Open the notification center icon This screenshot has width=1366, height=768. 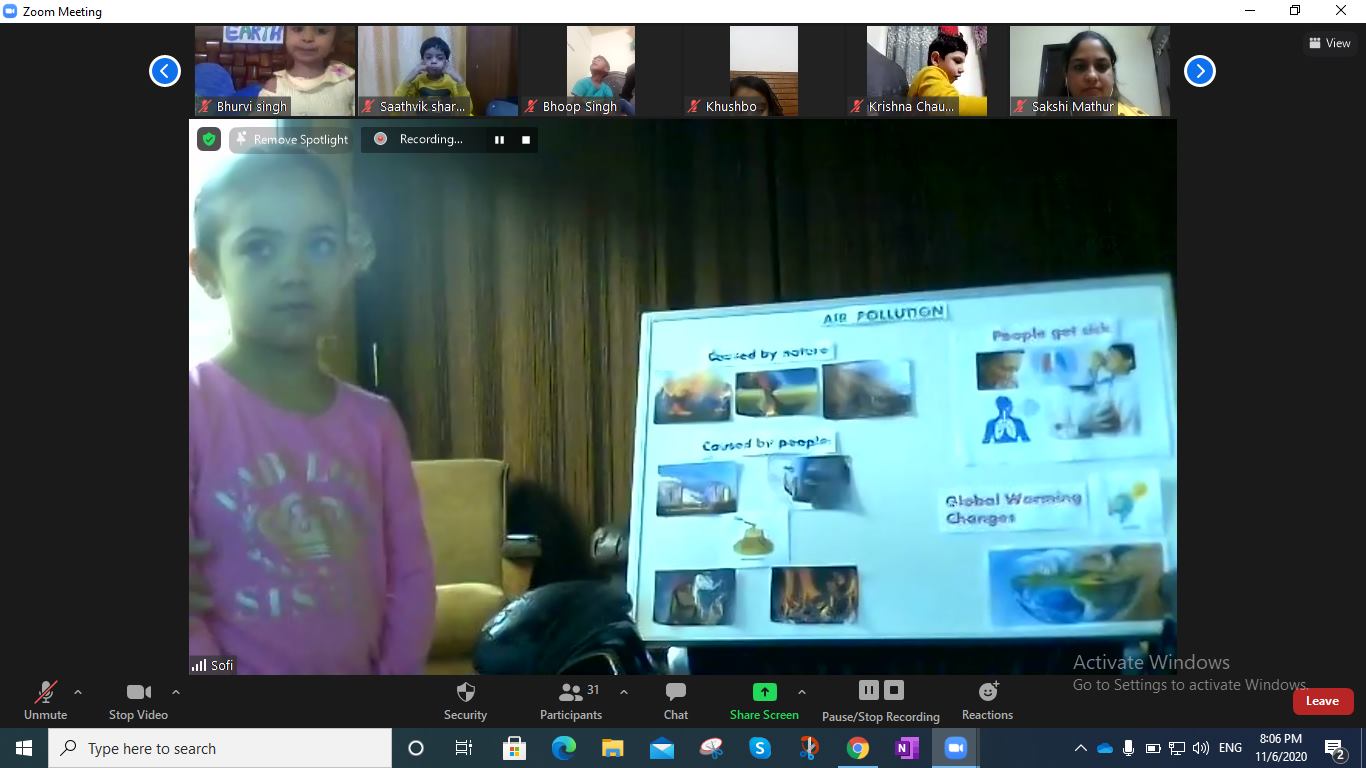1335,748
